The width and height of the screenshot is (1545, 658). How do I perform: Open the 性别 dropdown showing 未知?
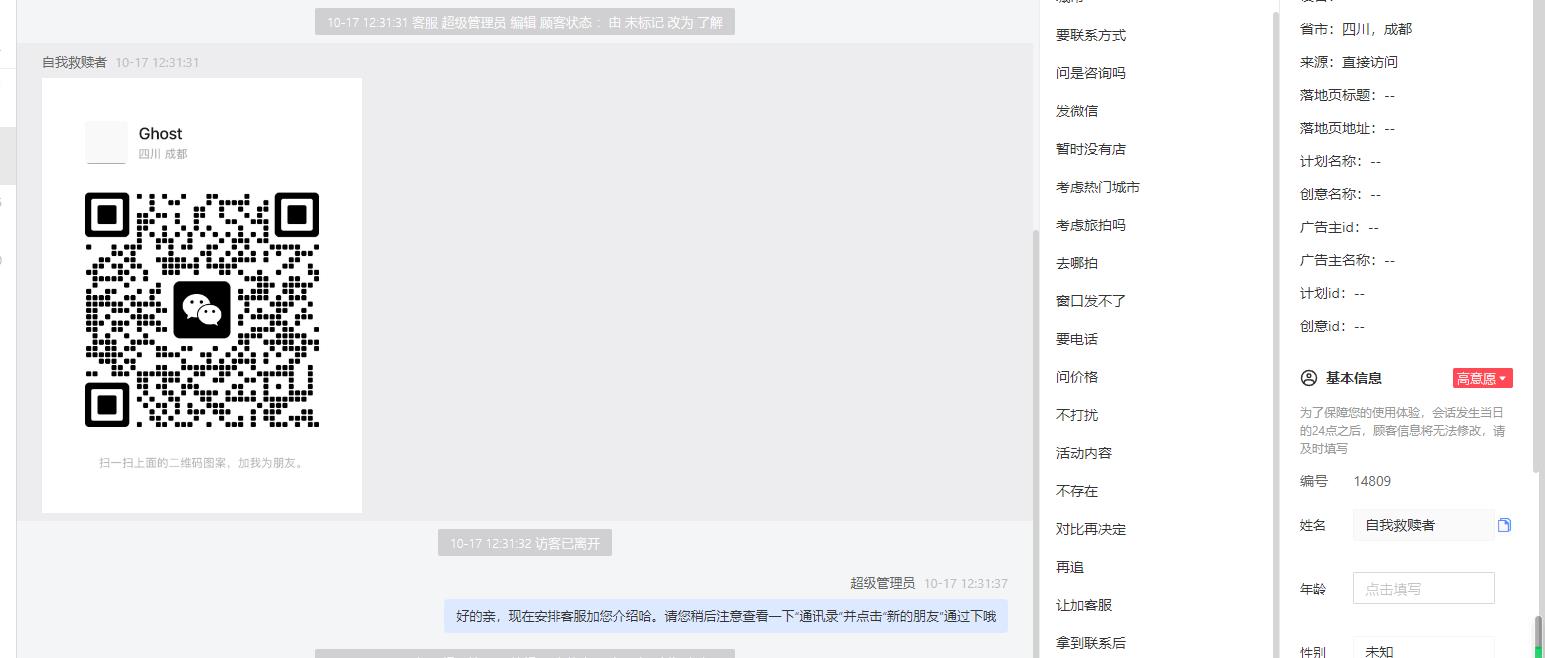tap(1423, 648)
